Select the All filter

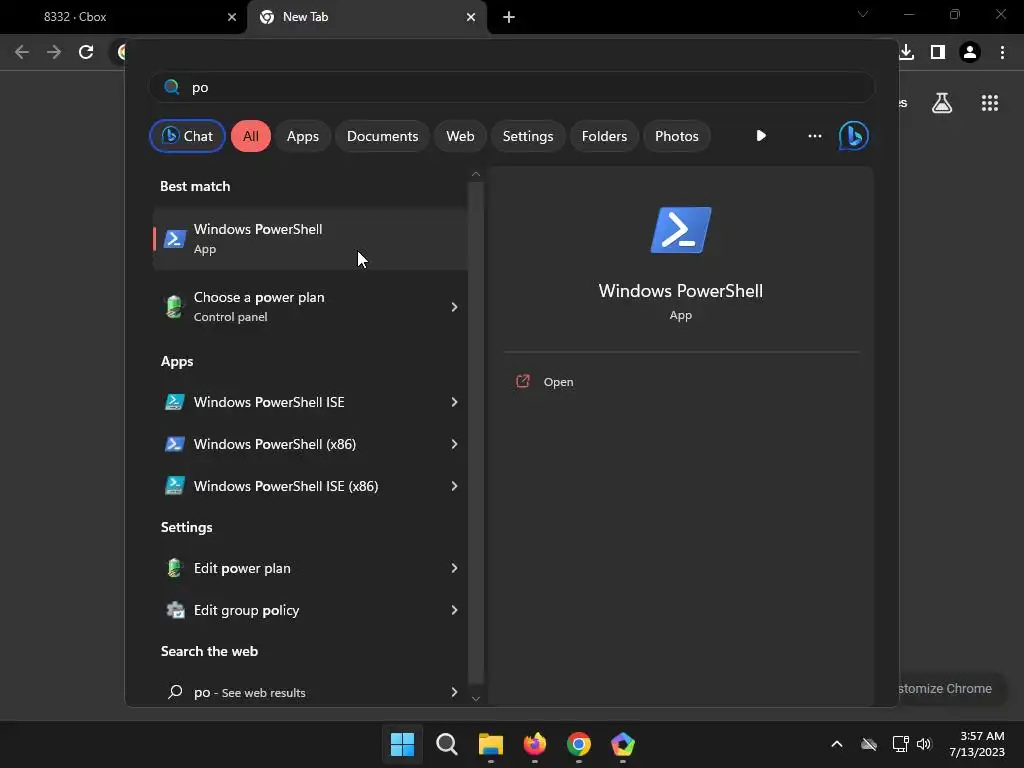[251, 136]
